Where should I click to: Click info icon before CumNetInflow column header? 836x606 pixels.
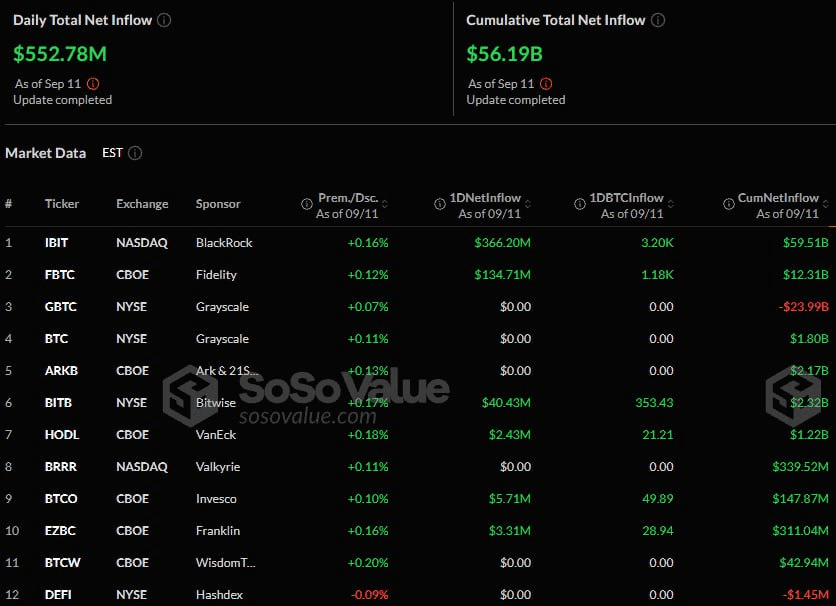point(728,204)
